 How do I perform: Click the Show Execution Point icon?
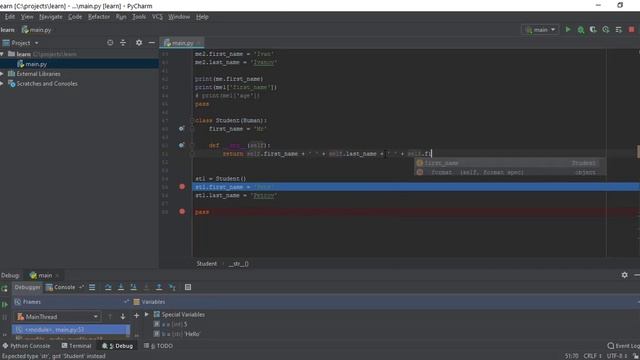(92, 287)
